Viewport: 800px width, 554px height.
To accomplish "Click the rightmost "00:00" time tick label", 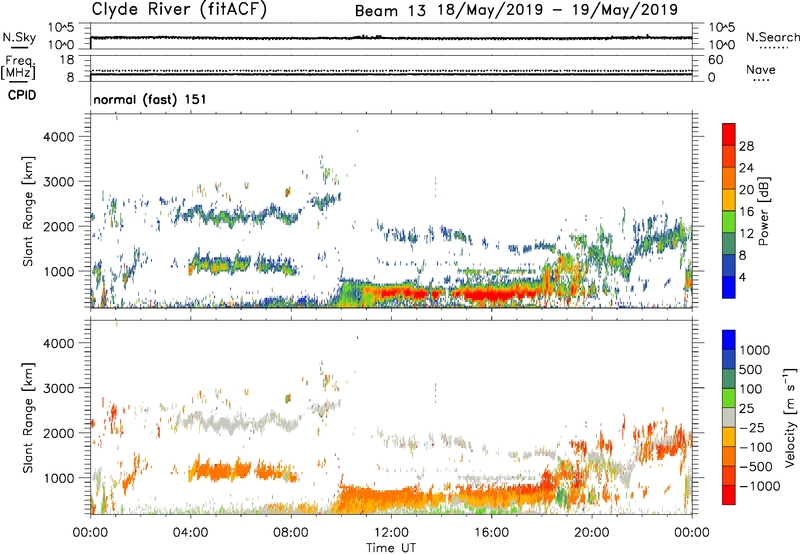I will [x=692, y=533].
